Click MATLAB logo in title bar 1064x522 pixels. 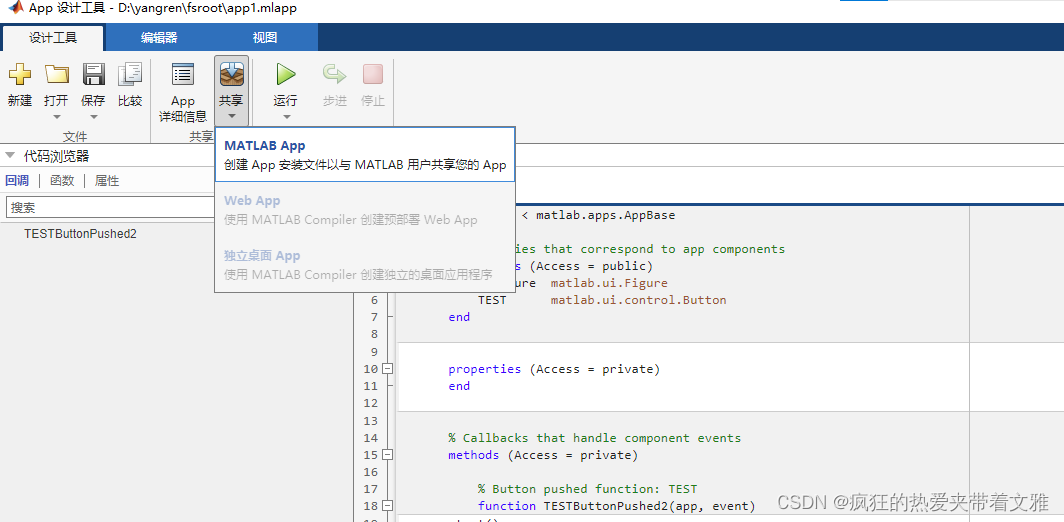coord(15,8)
